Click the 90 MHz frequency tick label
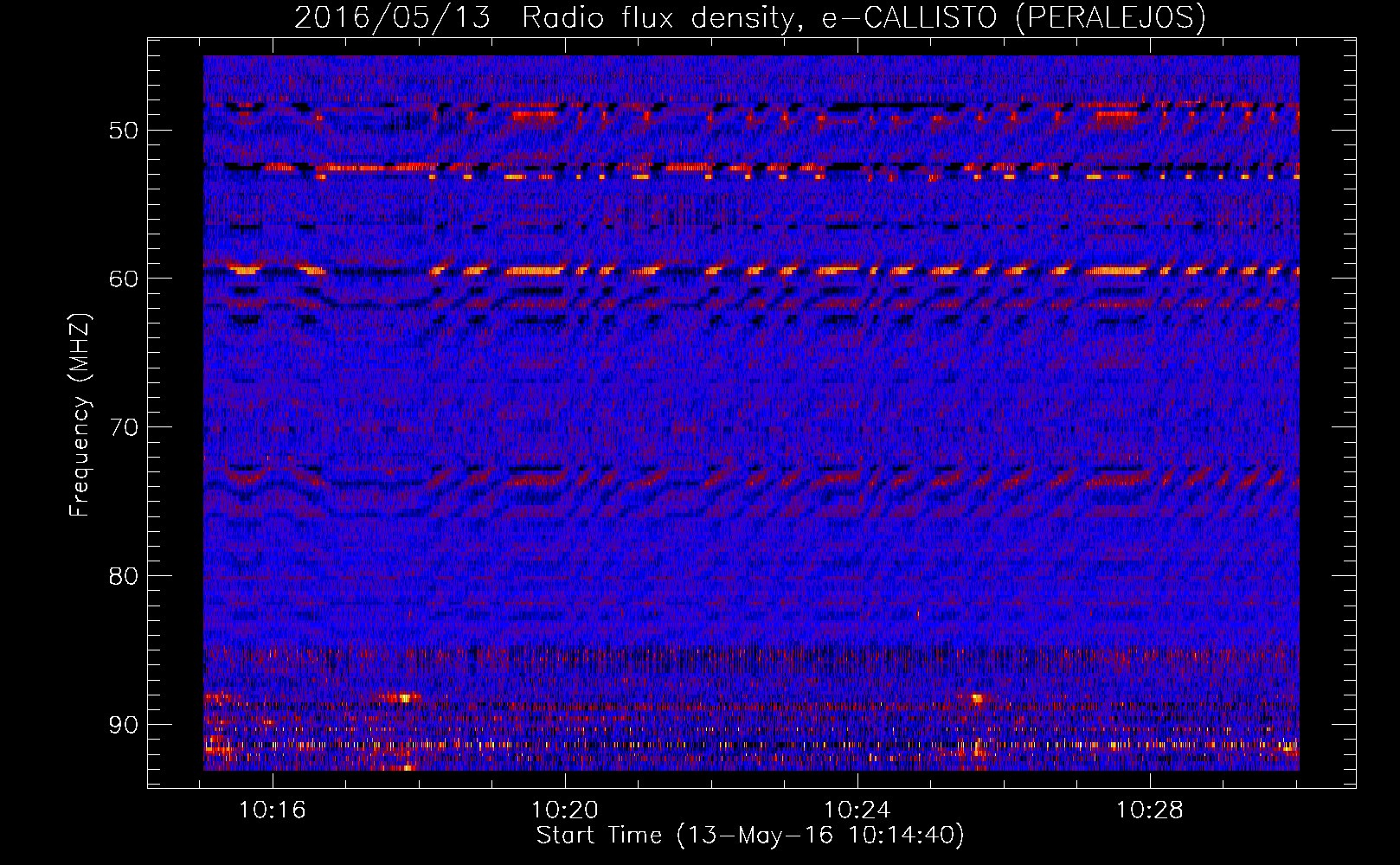The width and height of the screenshot is (1400, 865). pyautogui.click(x=123, y=724)
